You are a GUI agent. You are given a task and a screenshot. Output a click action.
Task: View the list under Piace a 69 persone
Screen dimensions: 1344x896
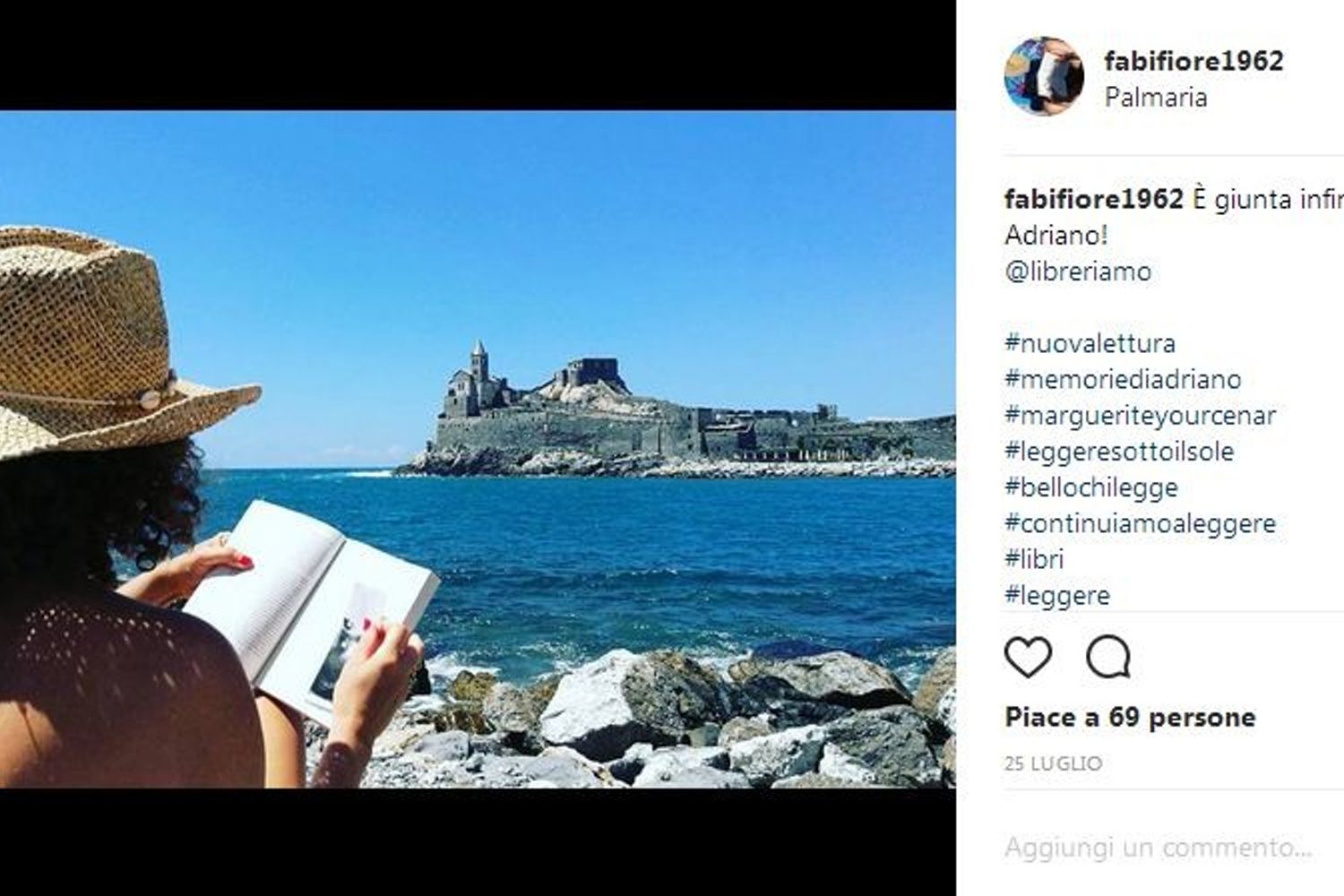click(x=1130, y=717)
